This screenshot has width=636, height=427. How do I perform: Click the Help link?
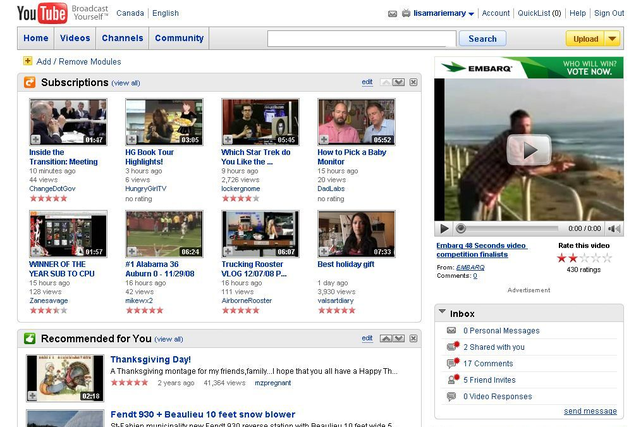tap(578, 13)
